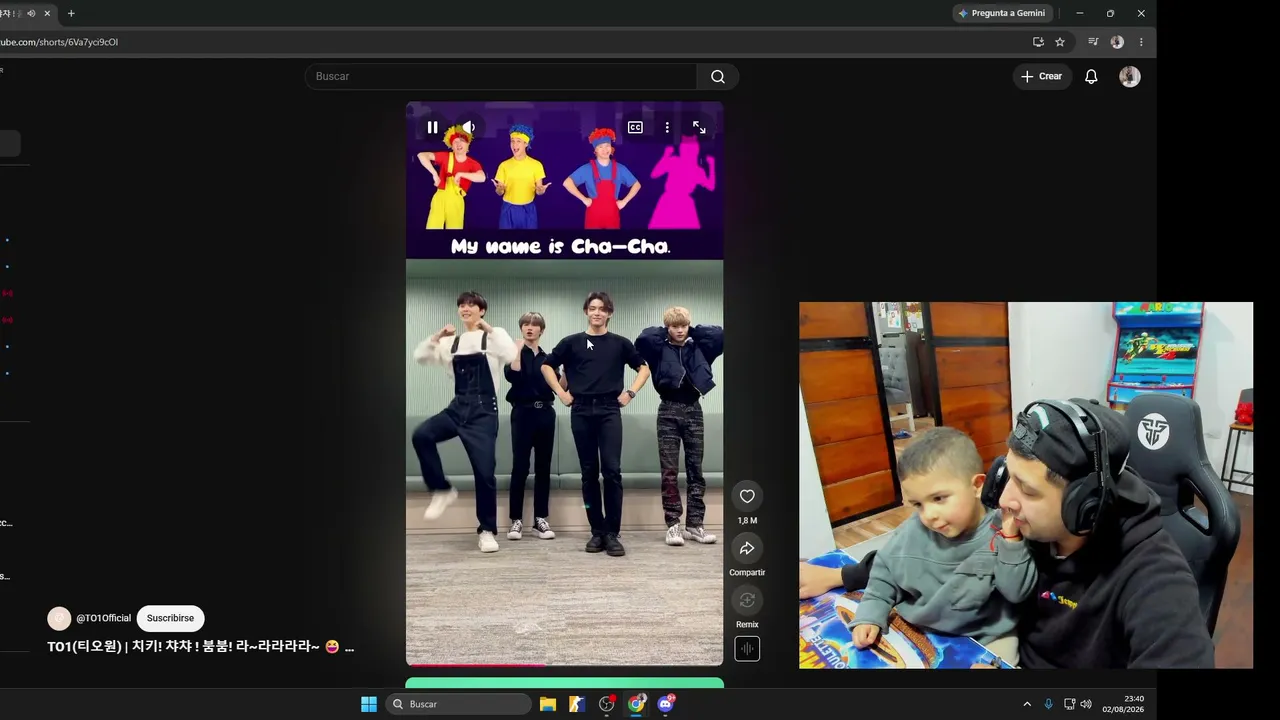Open a new browser tab
Screen dimensions: 1280x720
point(71,13)
